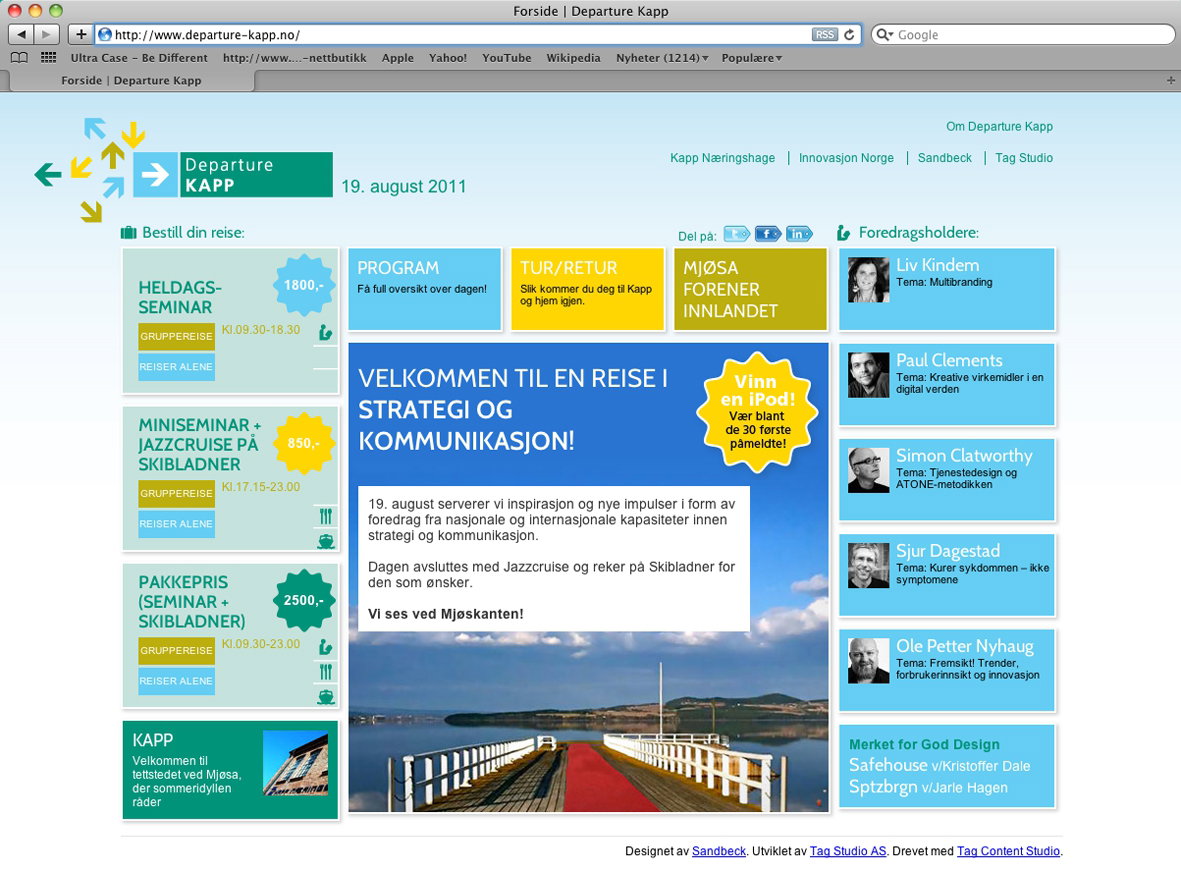This screenshot has height=871, width=1181.
Task: Open the TUR/RETUR tile
Action: tap(587, 289)
